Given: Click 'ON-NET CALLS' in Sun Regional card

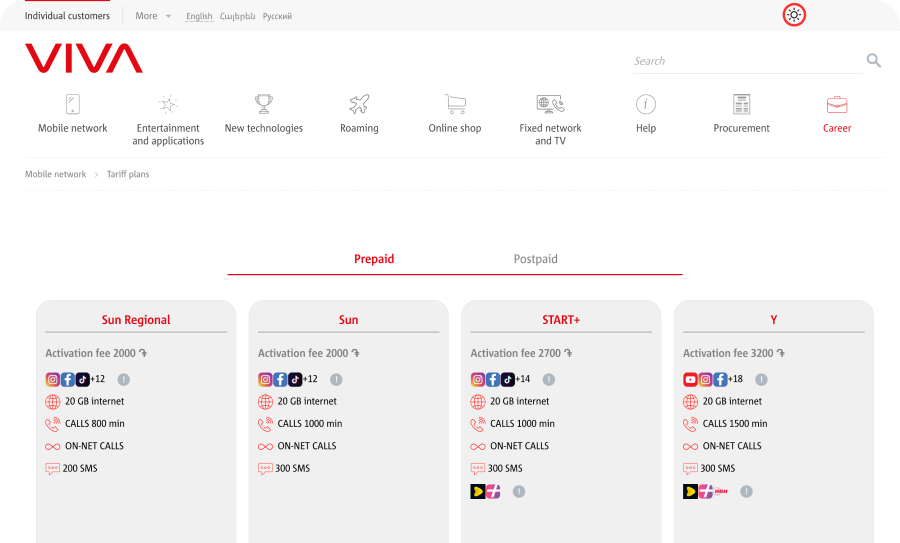Looking at the screenshot, I should click(x=94, y=446).
